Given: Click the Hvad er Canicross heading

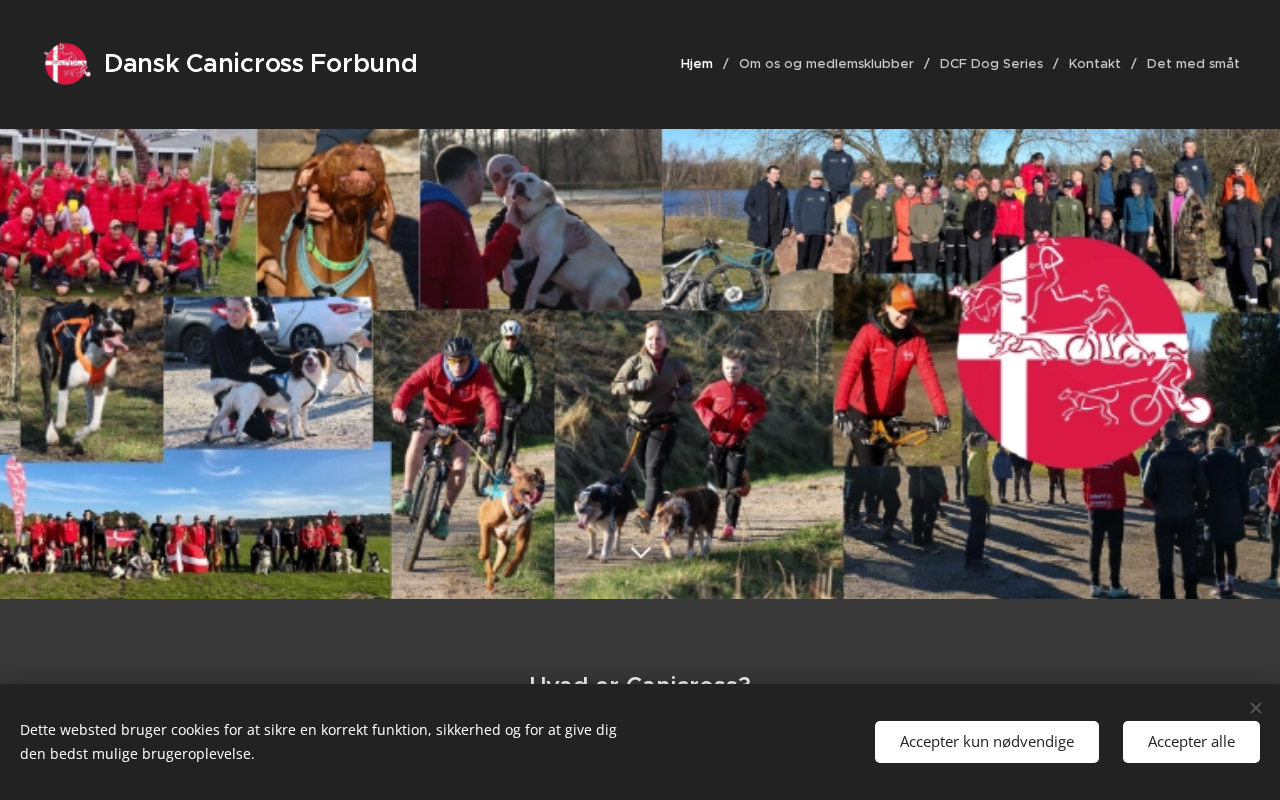Looking at the screenshot, I should coord(640,685).
